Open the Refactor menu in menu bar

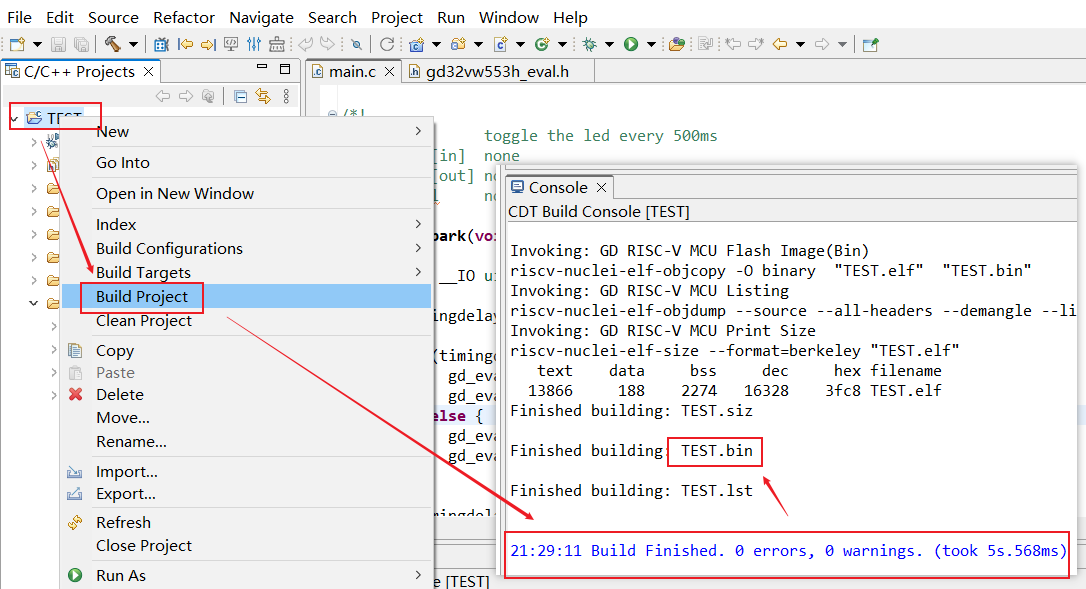[184, 17]
